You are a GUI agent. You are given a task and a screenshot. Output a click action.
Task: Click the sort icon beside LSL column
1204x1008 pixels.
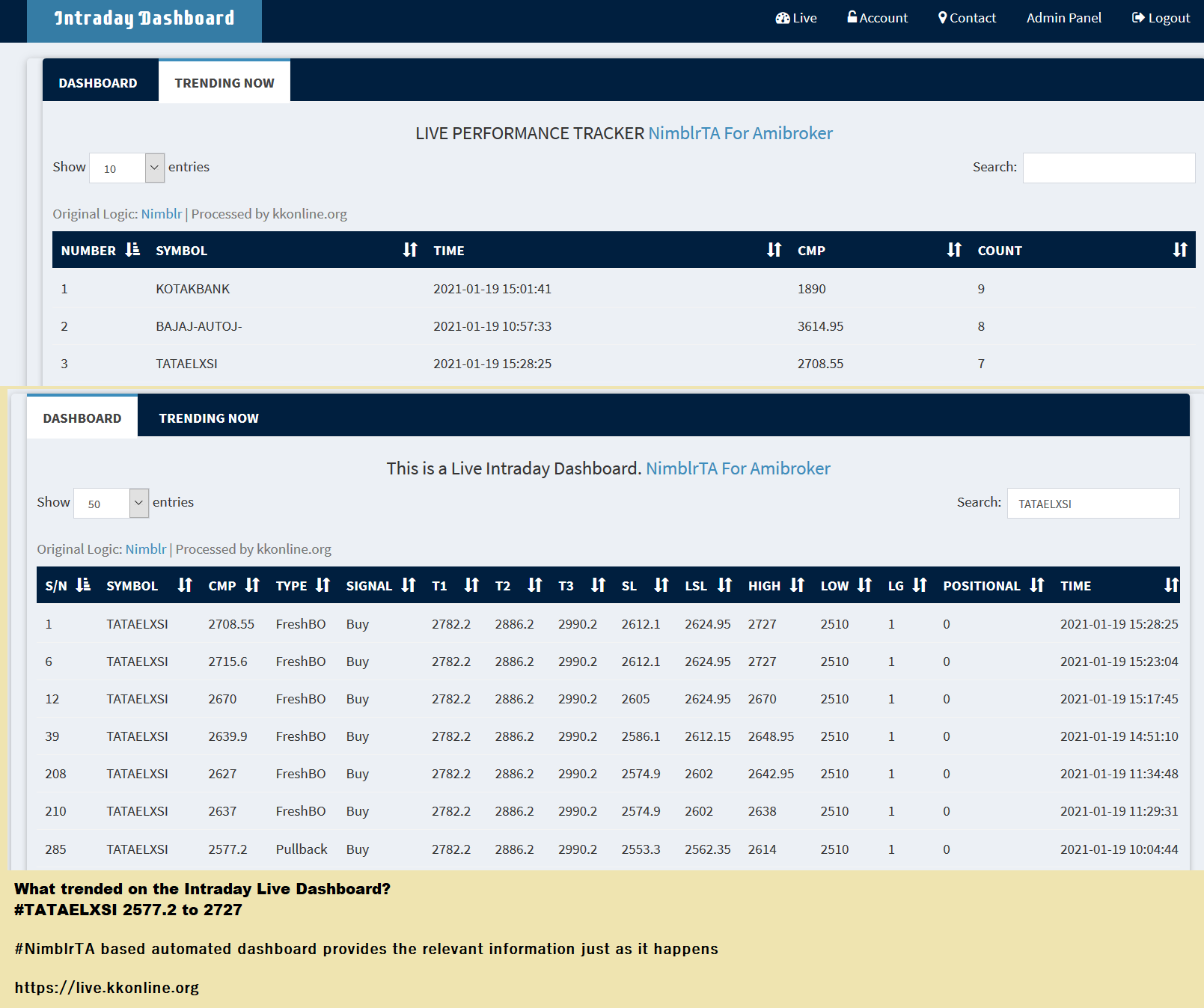724,585
